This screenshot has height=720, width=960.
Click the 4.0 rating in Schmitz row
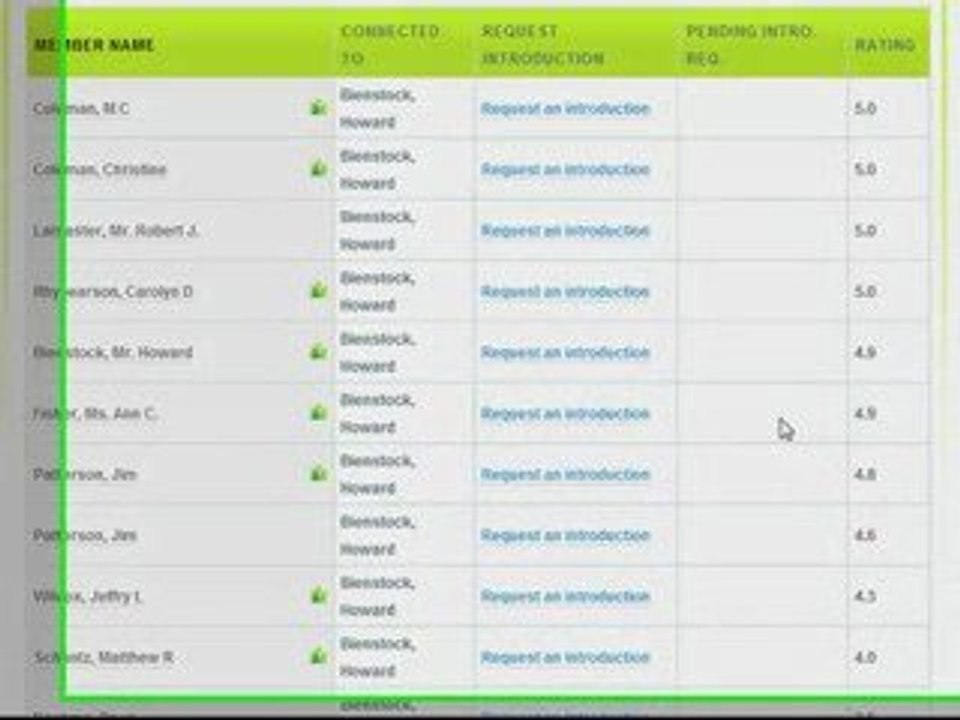(865, 658)
